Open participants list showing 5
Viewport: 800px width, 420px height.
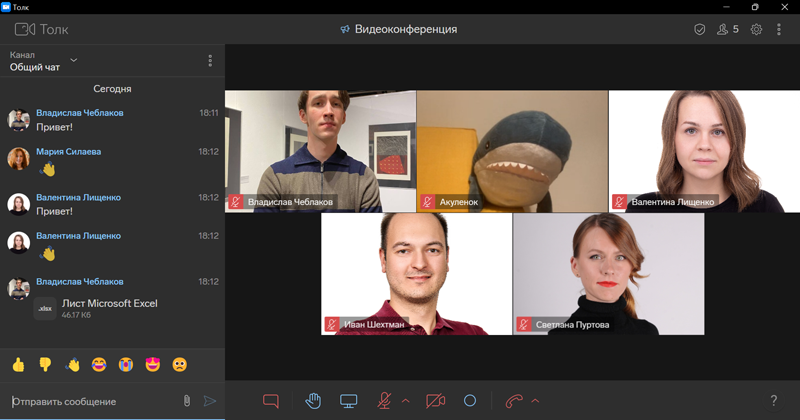[x=728, y=30]
